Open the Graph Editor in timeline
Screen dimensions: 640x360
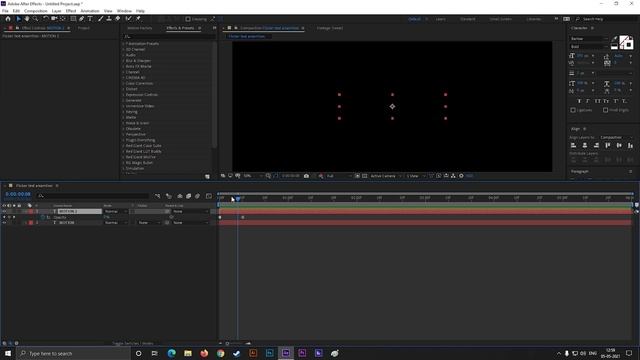[x=209, y=196]
